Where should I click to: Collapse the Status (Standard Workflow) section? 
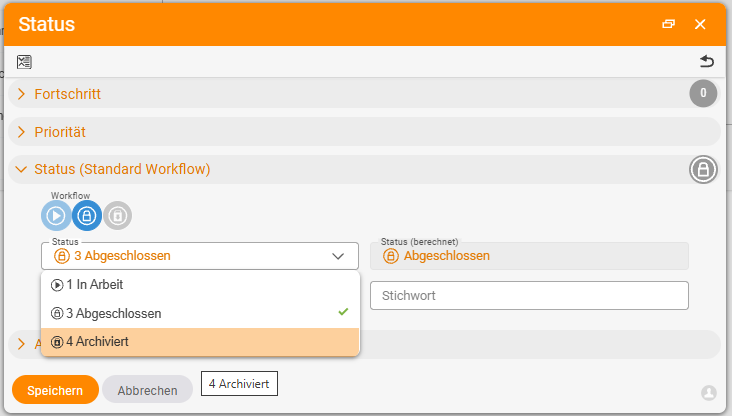21,169
